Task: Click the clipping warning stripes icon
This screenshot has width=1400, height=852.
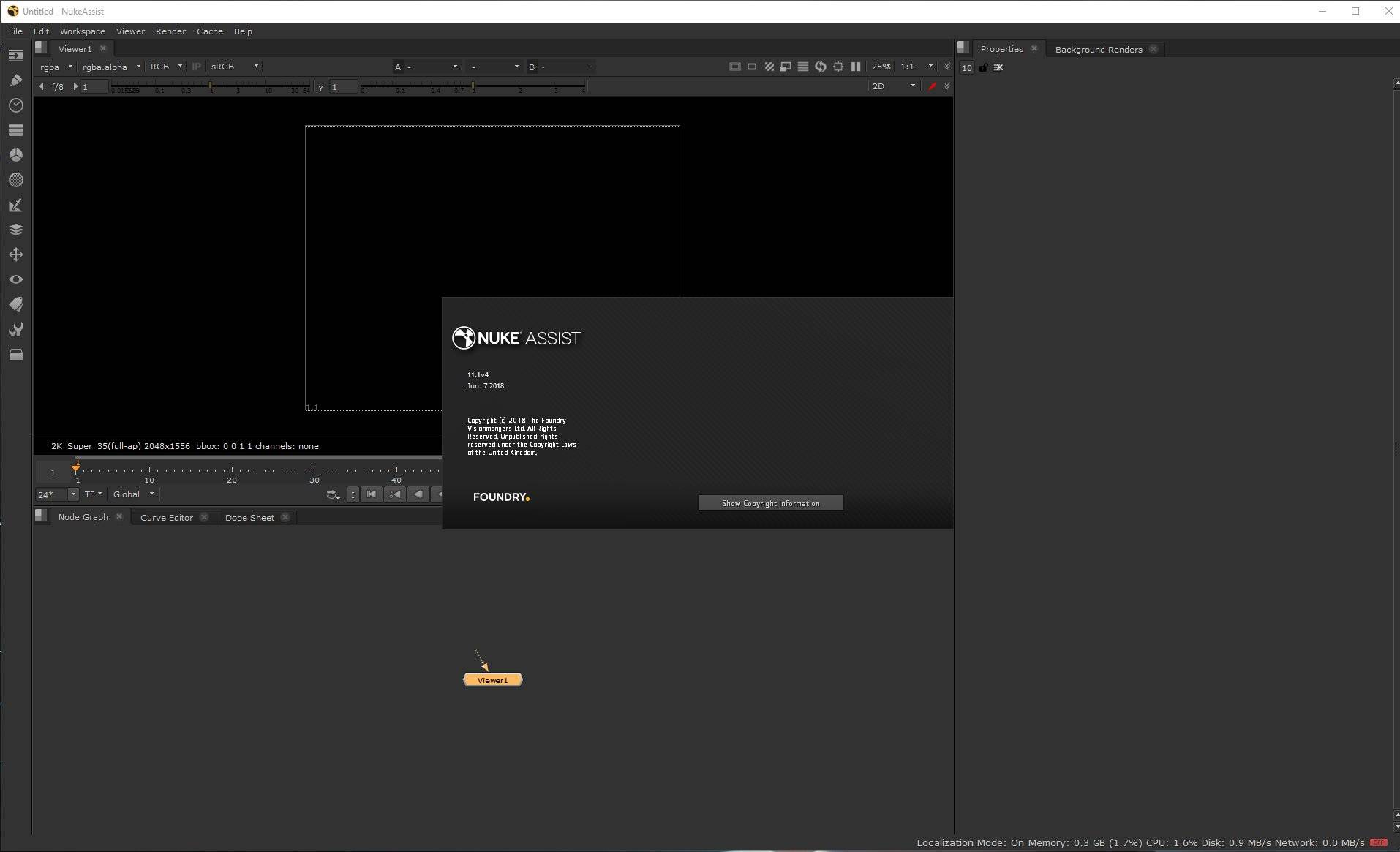Action: pyautogui.click(x=769, y=67)
